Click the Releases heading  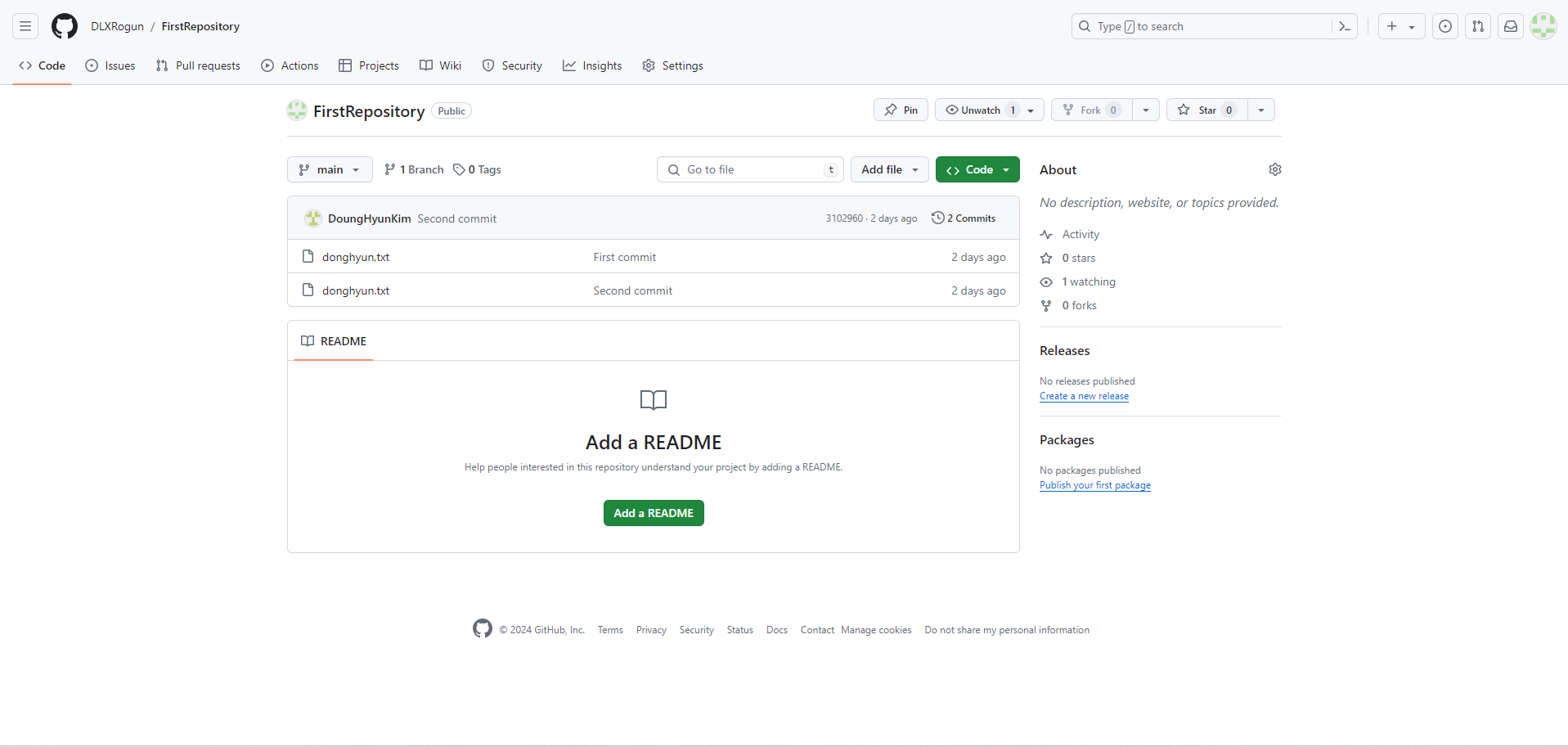point(1064,350)
